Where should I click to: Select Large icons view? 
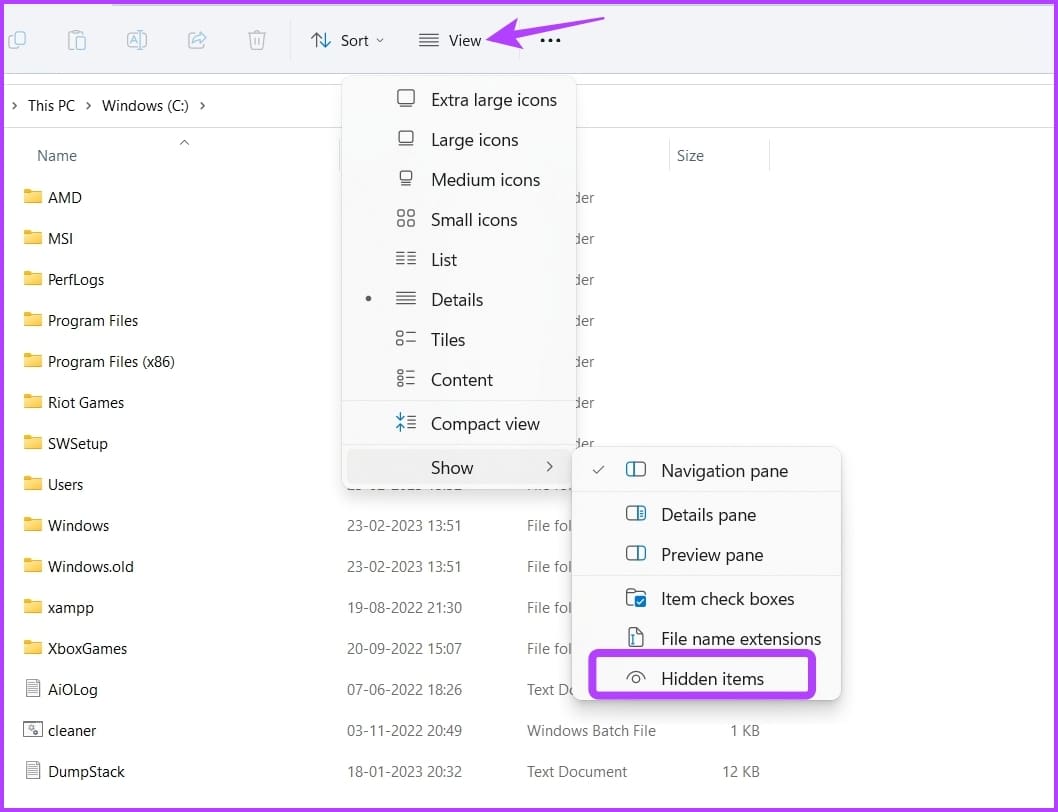pos(459,140)
